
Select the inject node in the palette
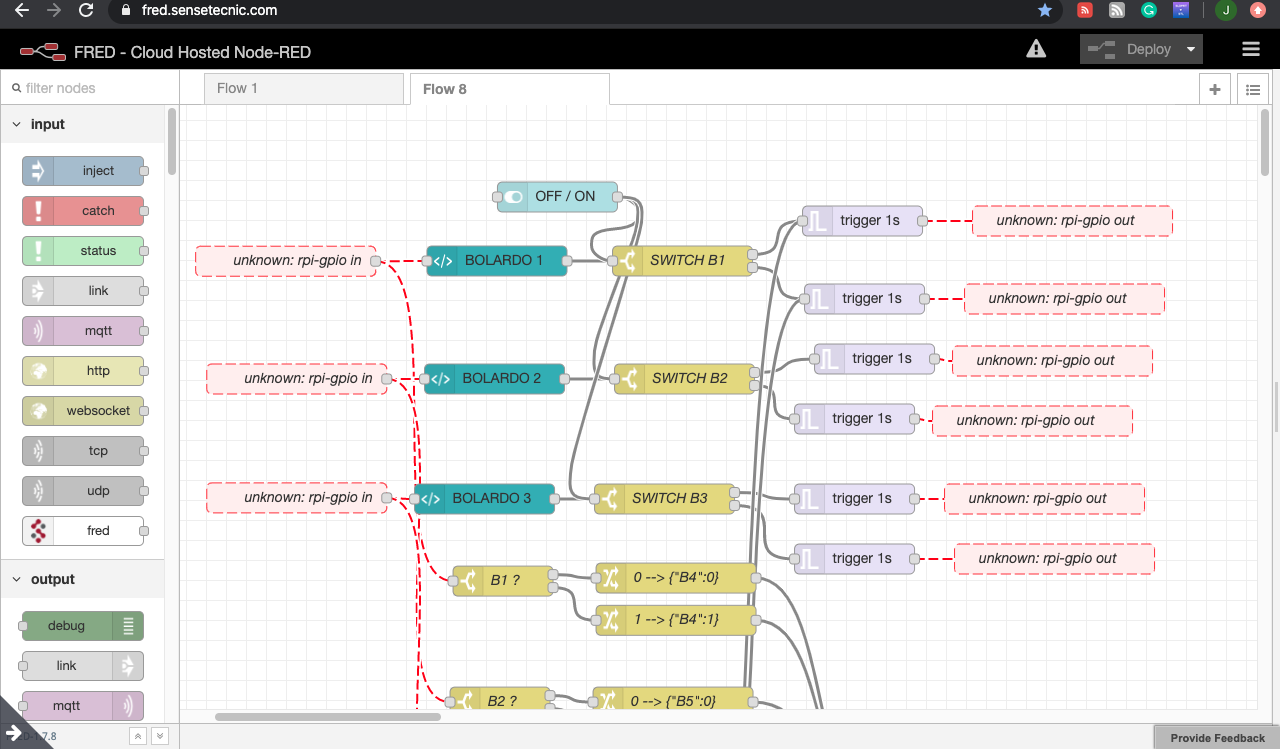[x=84, y=170]
